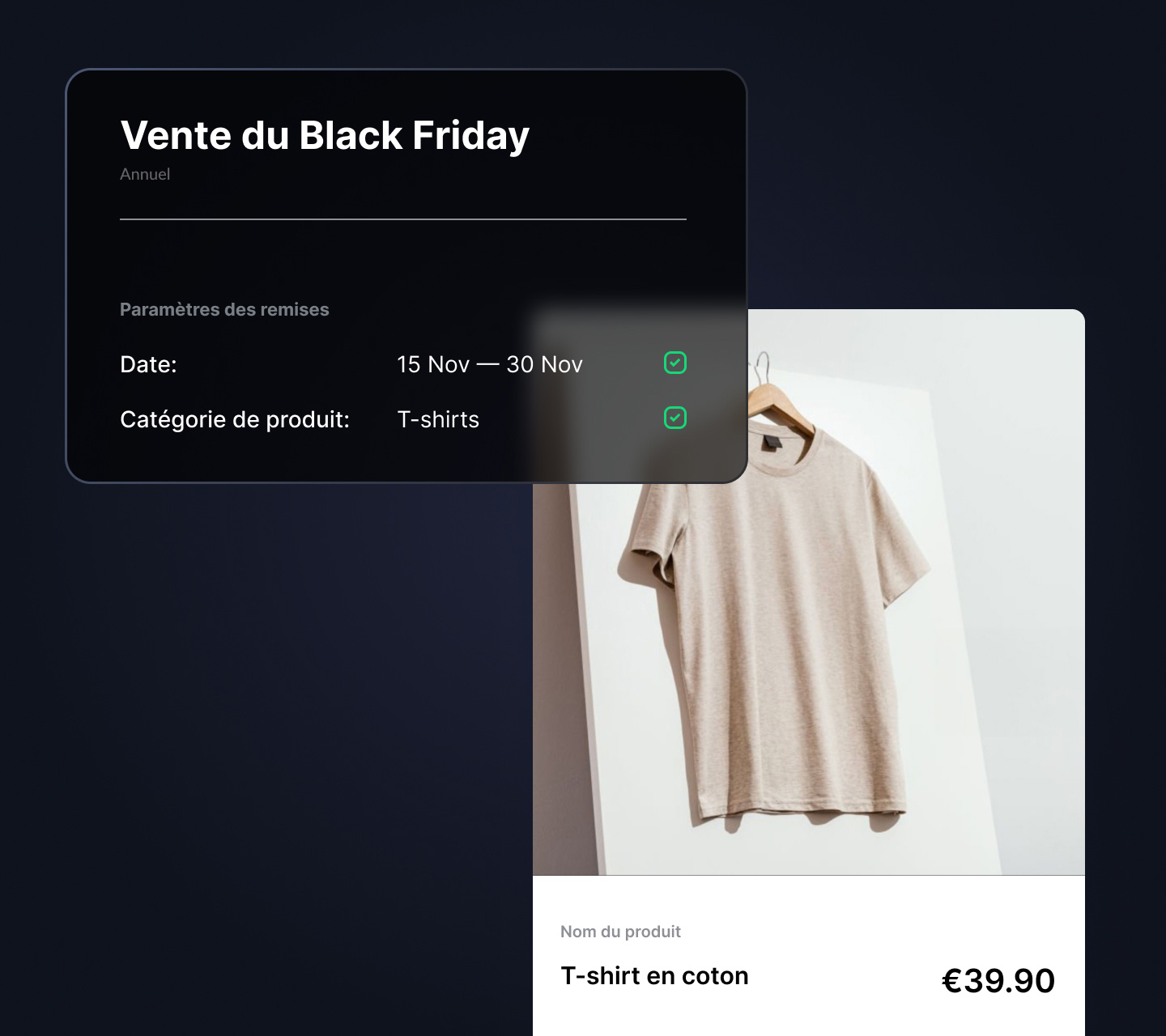Open the T-shirt en coton product name

(654, 976)
